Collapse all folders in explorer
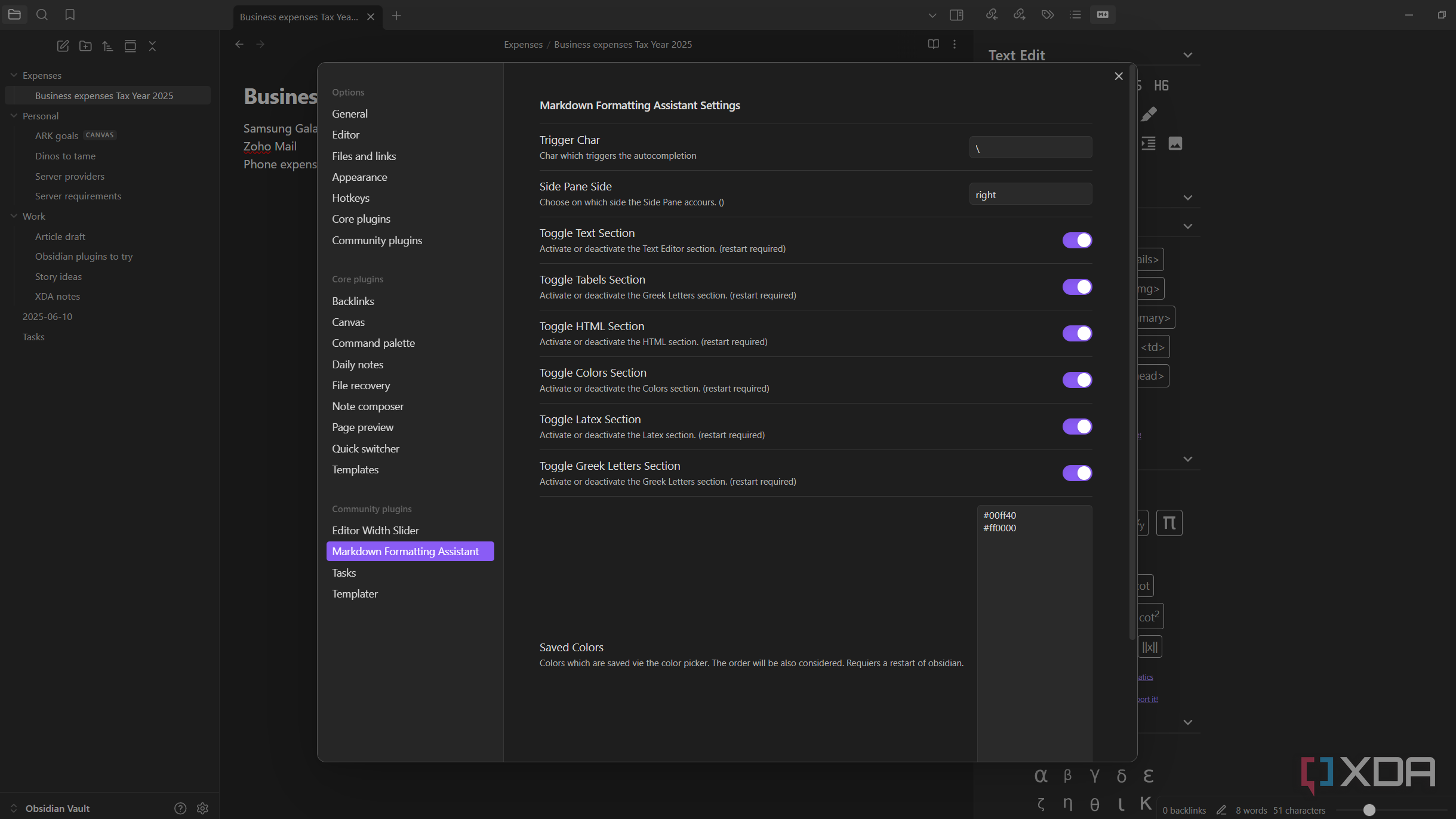Image resolution: width=1456 pixels, height=819 pixels. click(152, 46)
